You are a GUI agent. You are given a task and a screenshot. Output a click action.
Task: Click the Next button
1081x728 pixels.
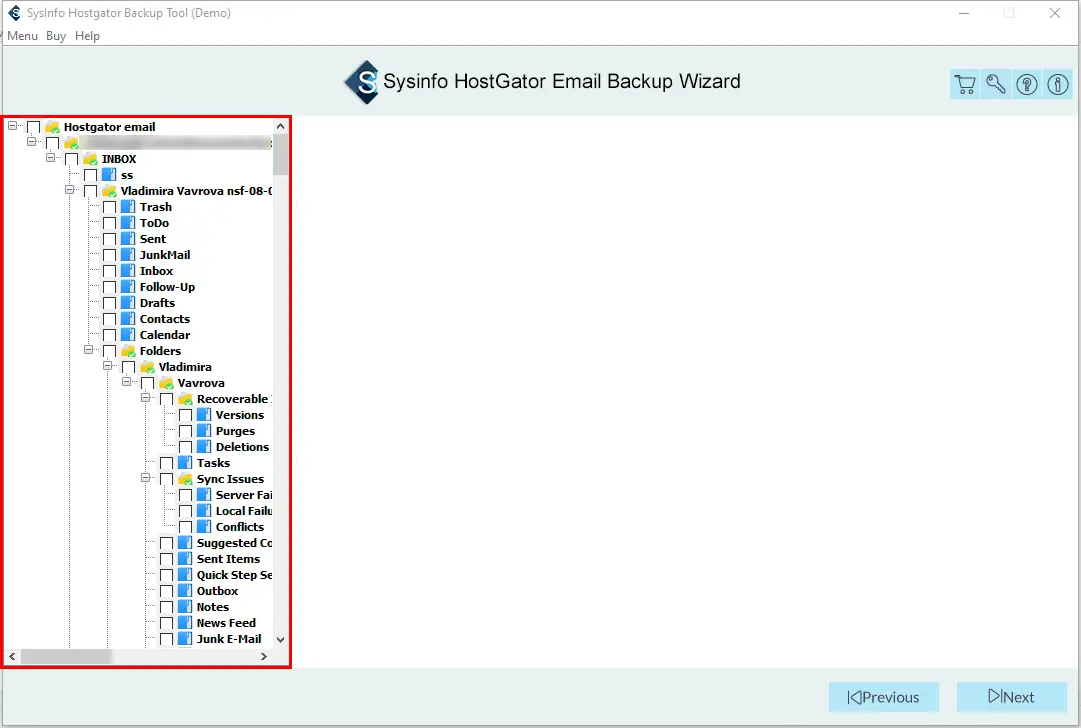pos(1009,697)
